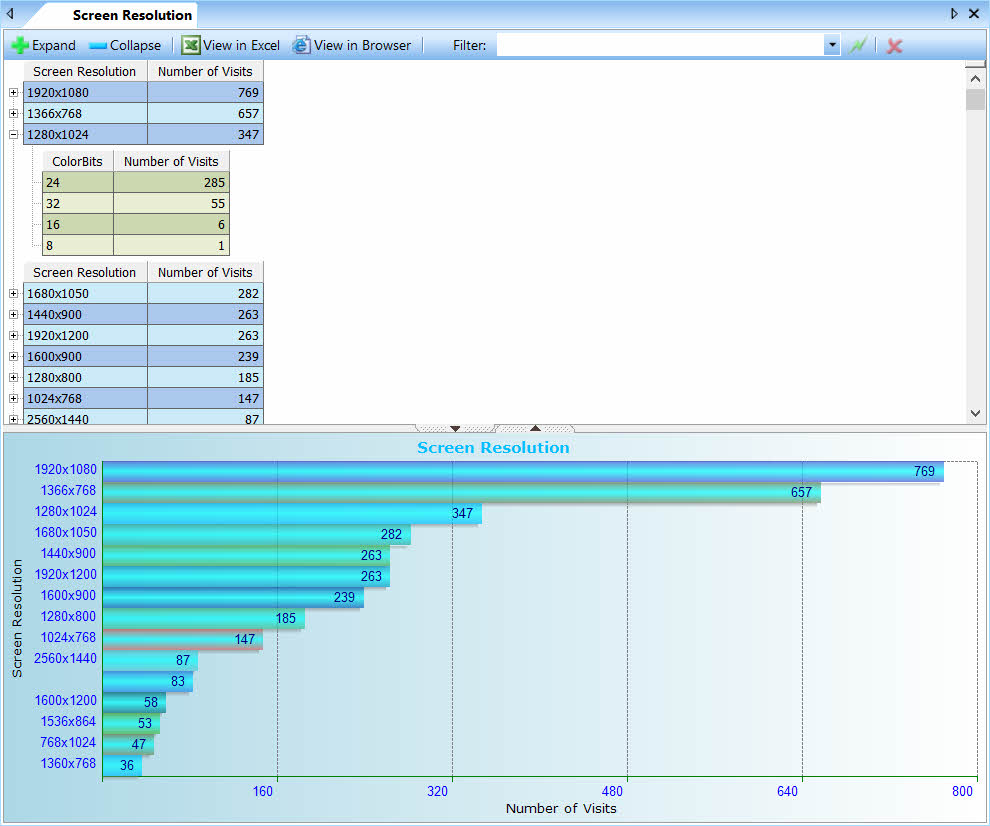Sort by top Number of Visits header
This screenshot has width=990, height=826.
[x=205, y=71]
